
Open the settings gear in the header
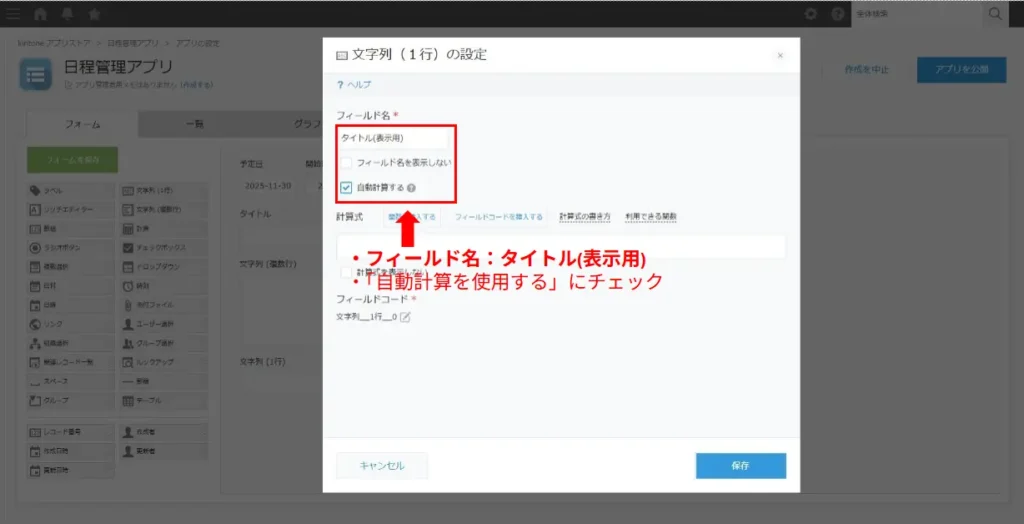(x=811, y=14)
